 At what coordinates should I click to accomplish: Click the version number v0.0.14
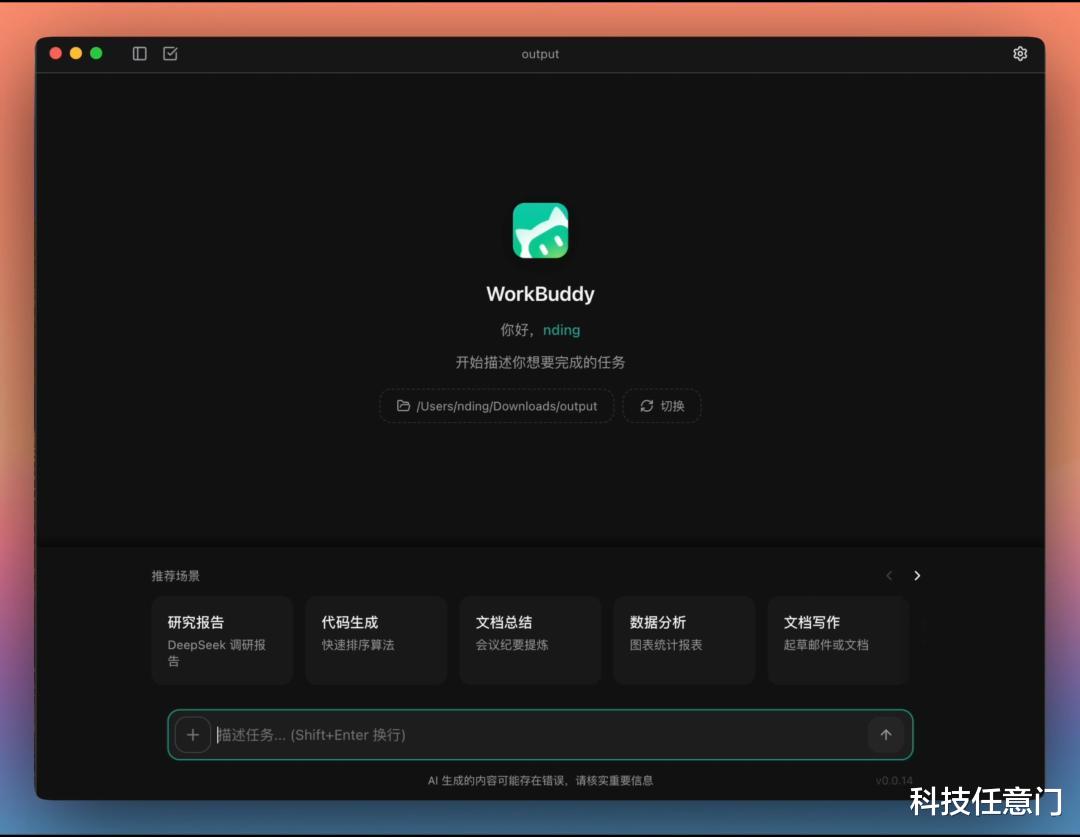pyautogui.click(x=893, y=781)
